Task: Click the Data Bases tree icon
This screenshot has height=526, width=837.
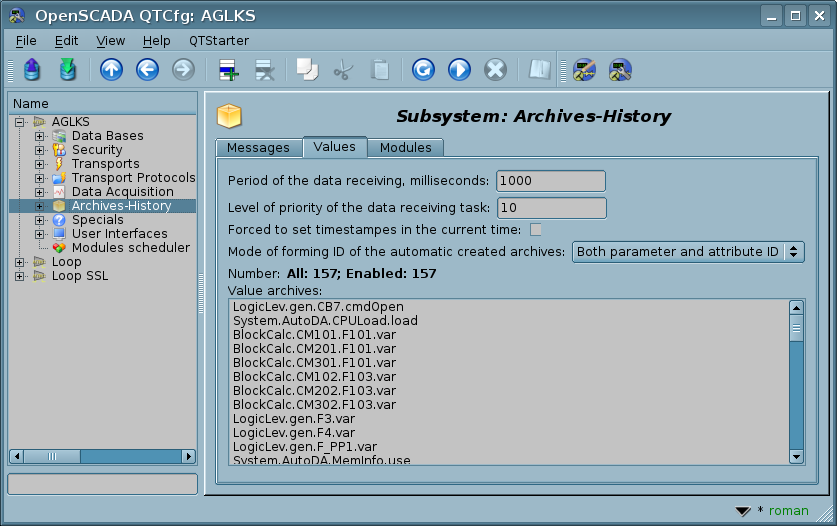Action: (x=59, y=136)
